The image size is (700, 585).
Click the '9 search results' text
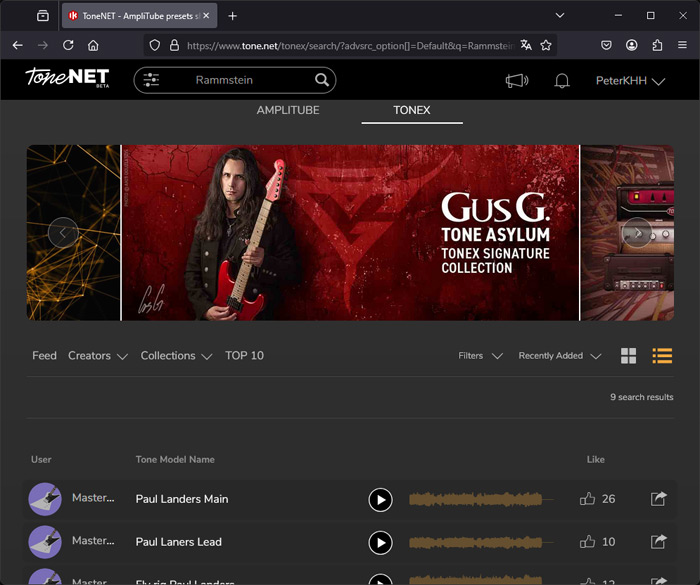[642, 397]
